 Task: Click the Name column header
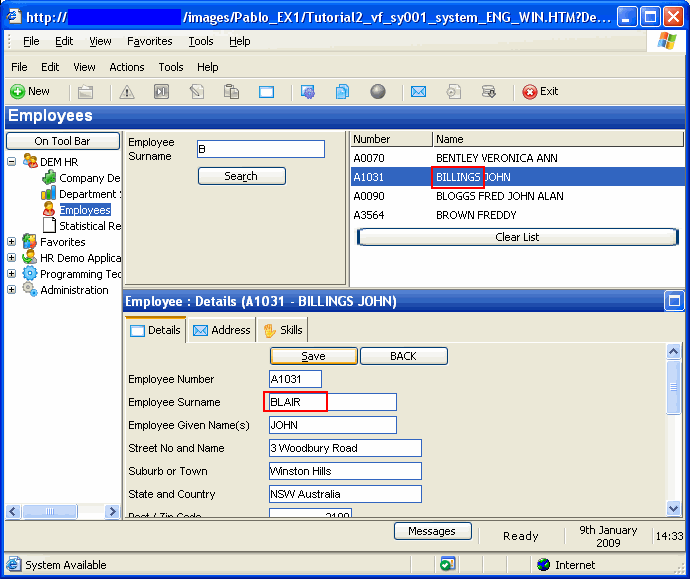(558, 139)
